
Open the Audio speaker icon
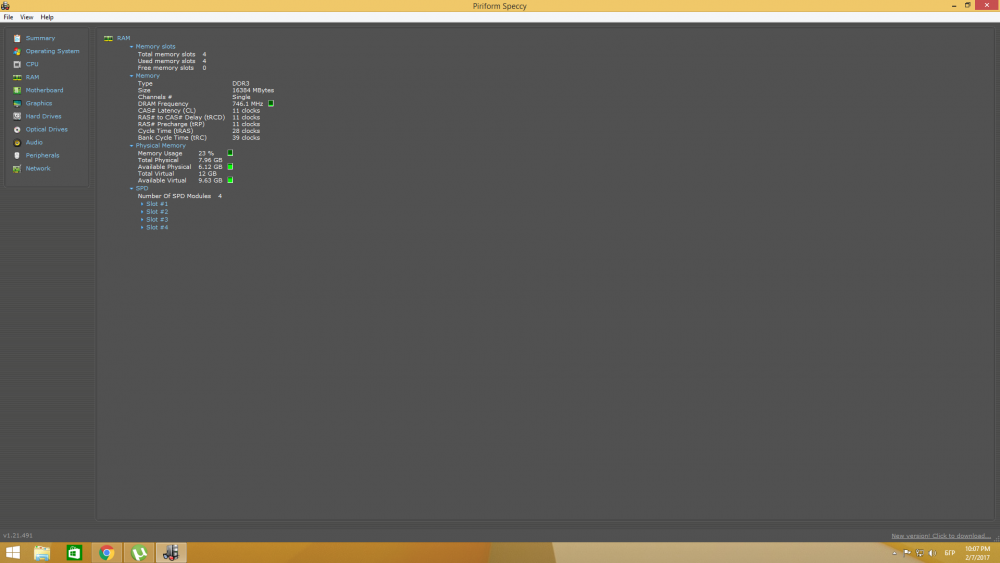(x=17, y=142)
